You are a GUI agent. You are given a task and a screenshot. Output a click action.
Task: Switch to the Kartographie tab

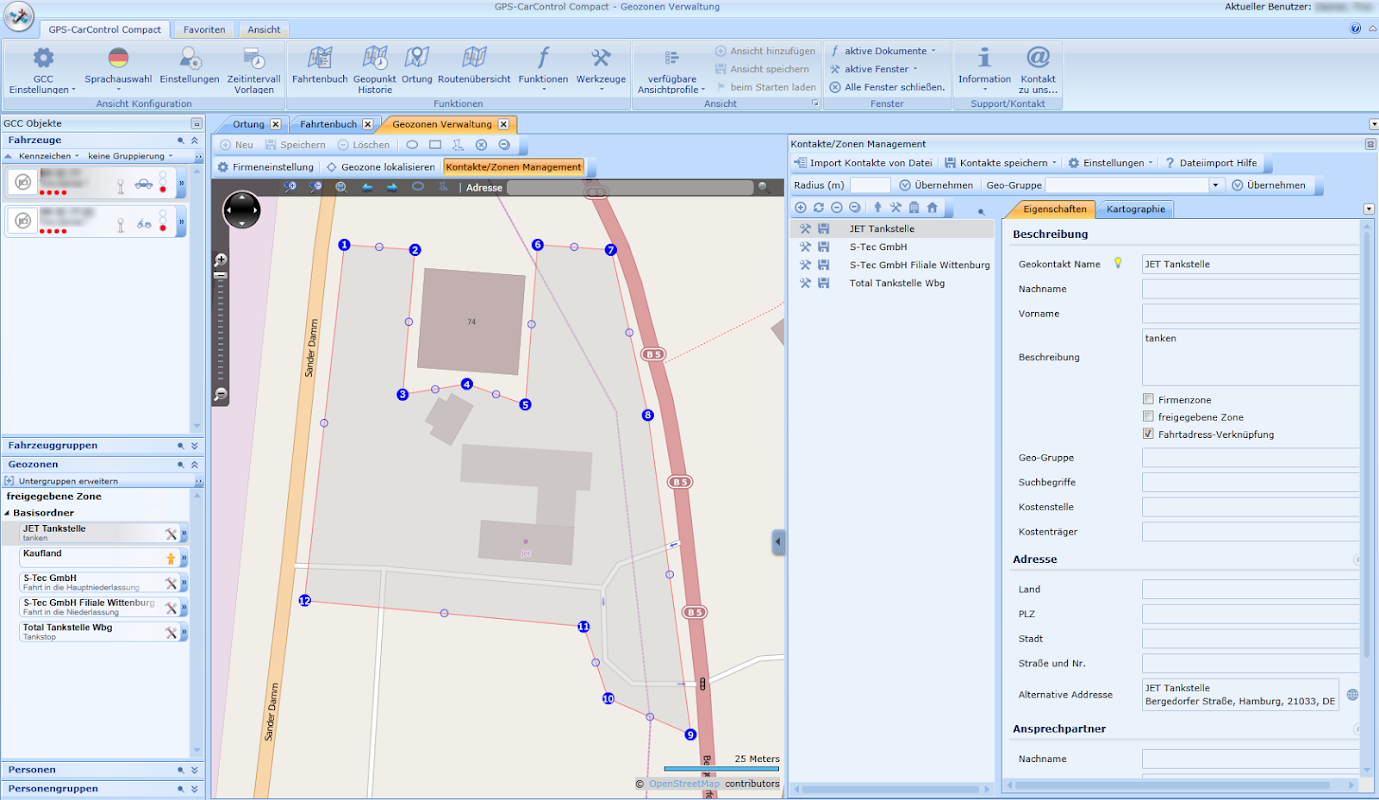[x=1134, y=209]
